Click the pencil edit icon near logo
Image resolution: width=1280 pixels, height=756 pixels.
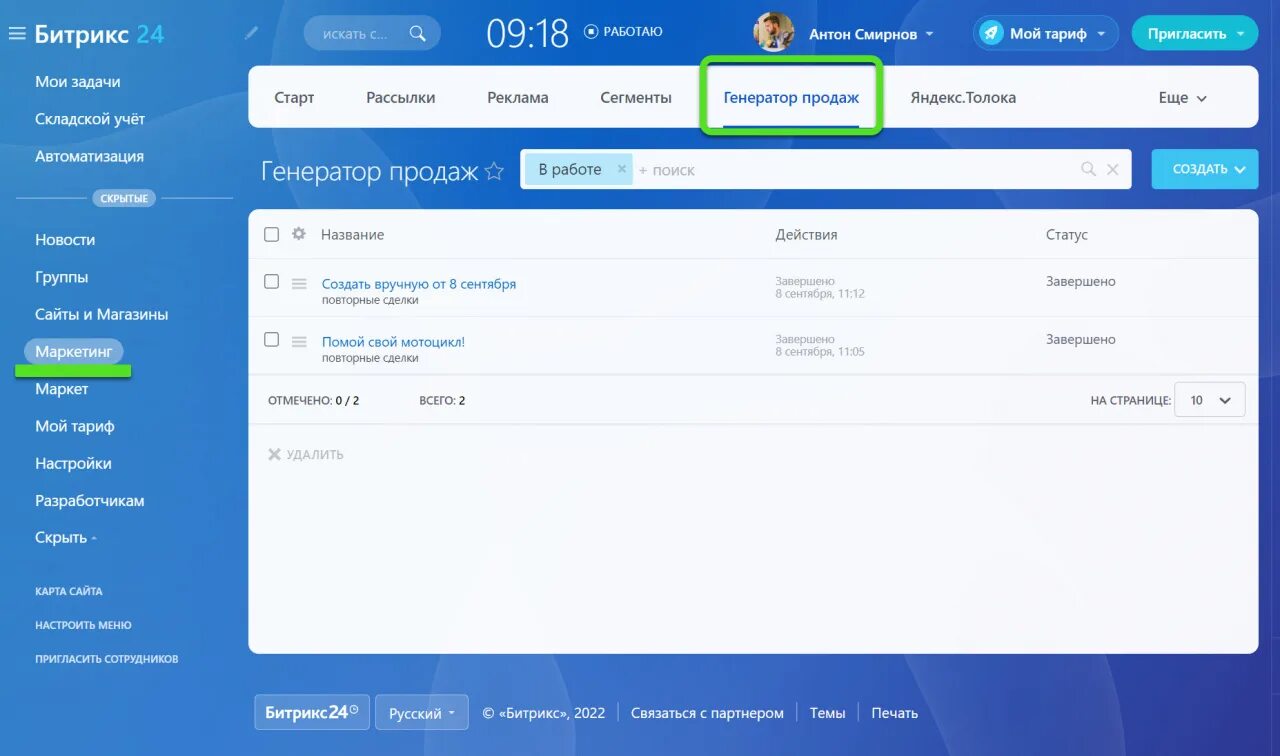[x=251, y=33]
